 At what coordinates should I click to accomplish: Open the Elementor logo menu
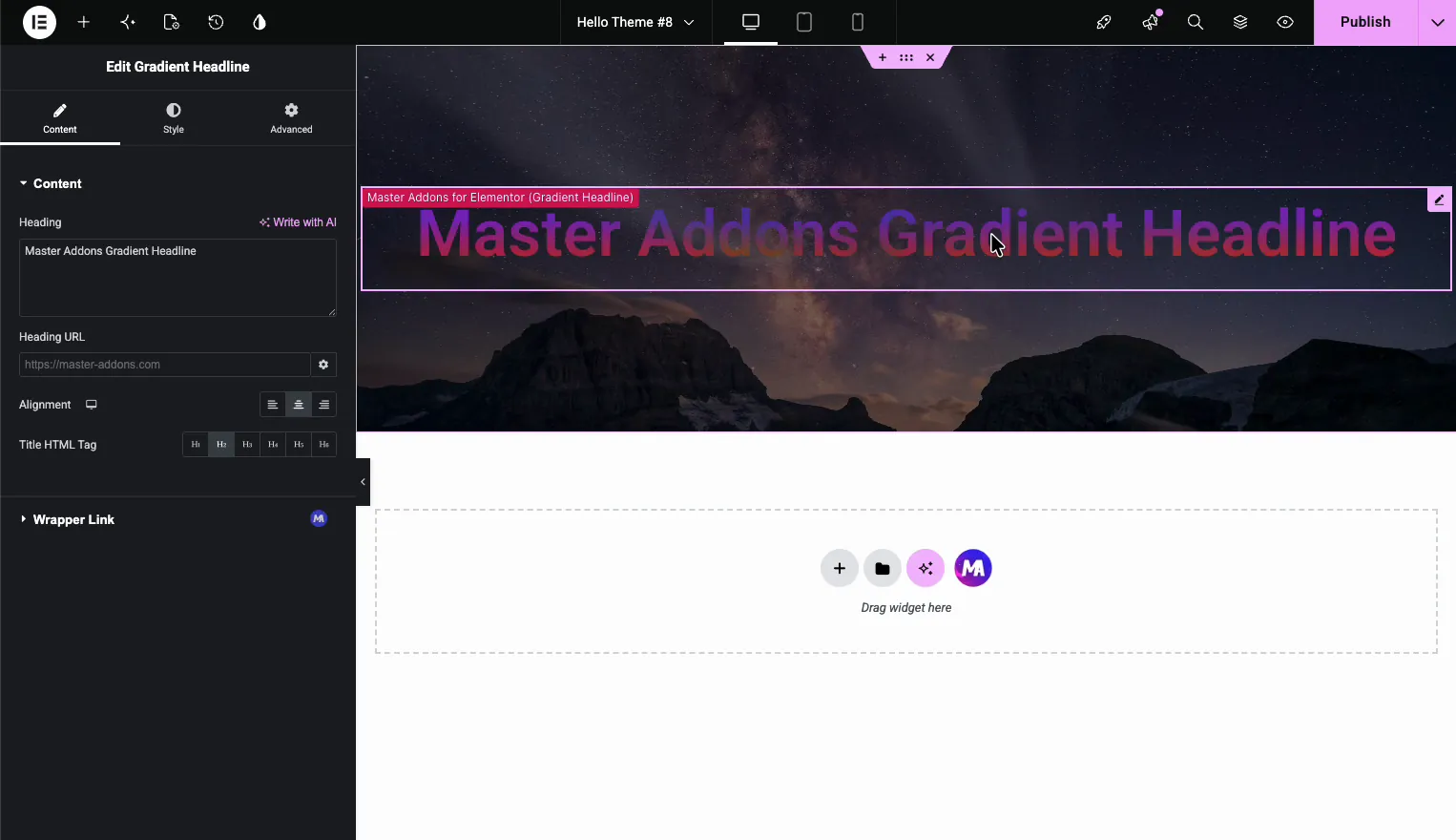coord(39,22)
